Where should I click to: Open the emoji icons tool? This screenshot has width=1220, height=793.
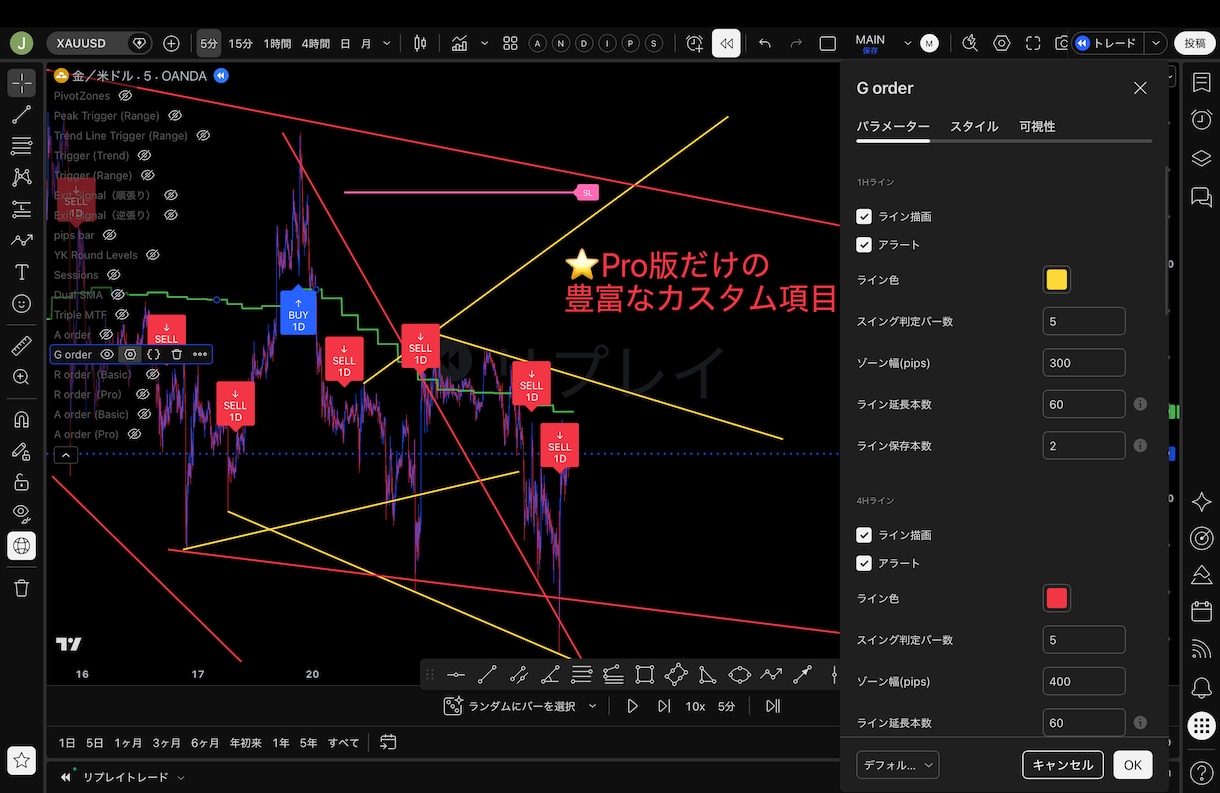pos(21,303)
